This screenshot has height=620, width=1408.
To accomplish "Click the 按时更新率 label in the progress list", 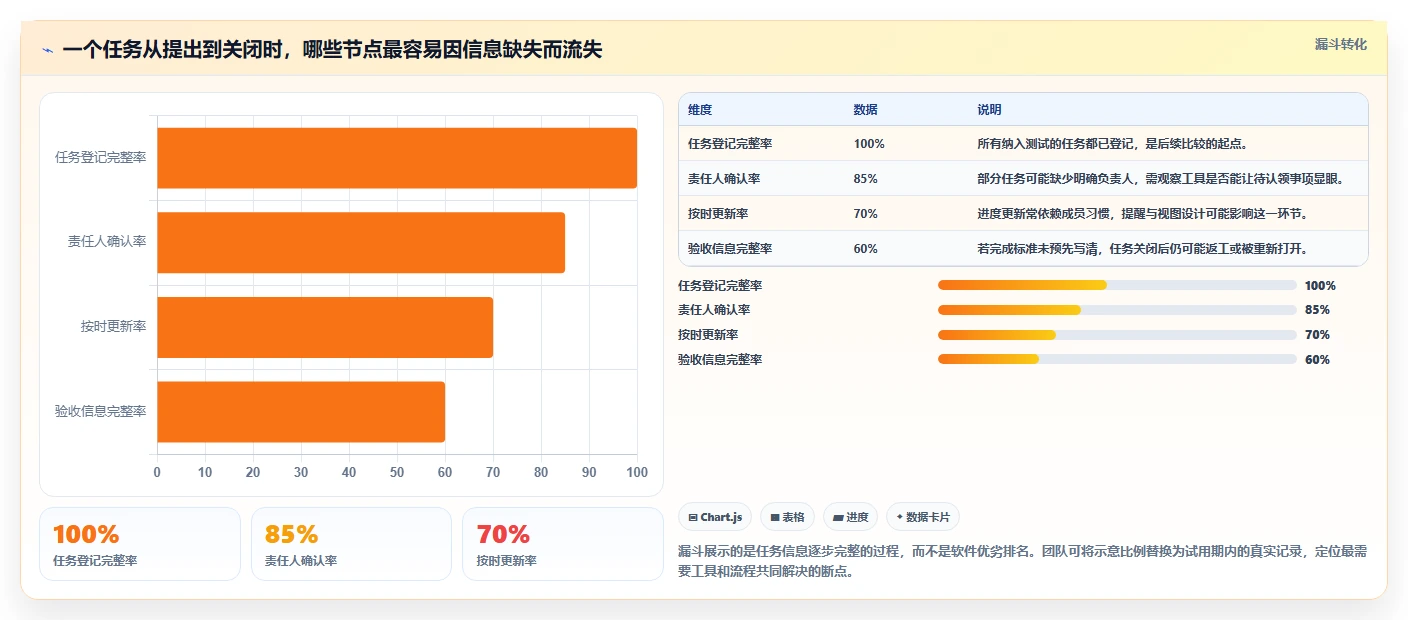I will click(708, 335).
